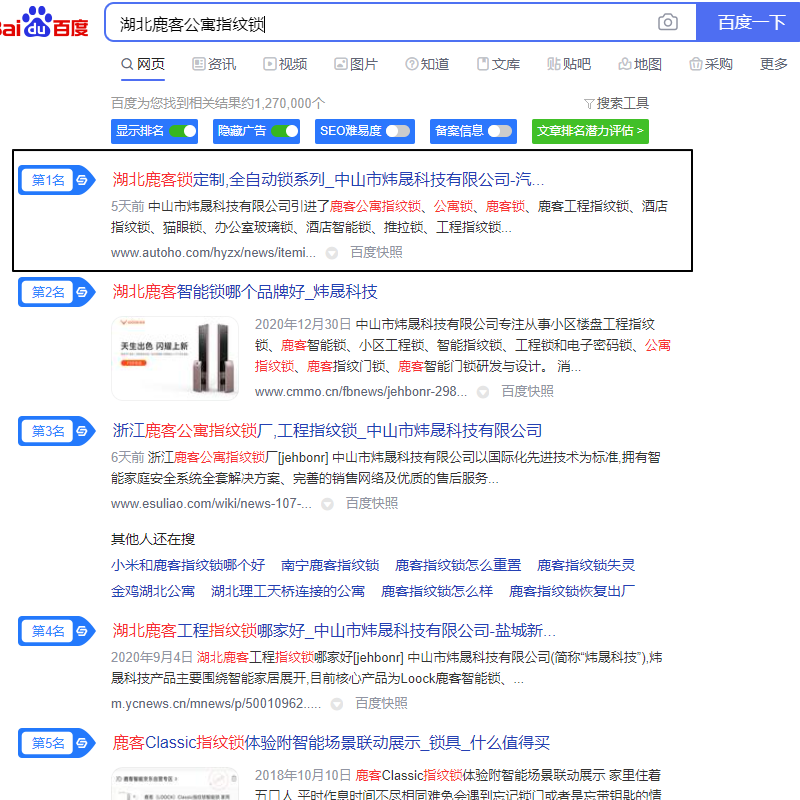Click the 第3名 rank label

click(x=48, y=431)
